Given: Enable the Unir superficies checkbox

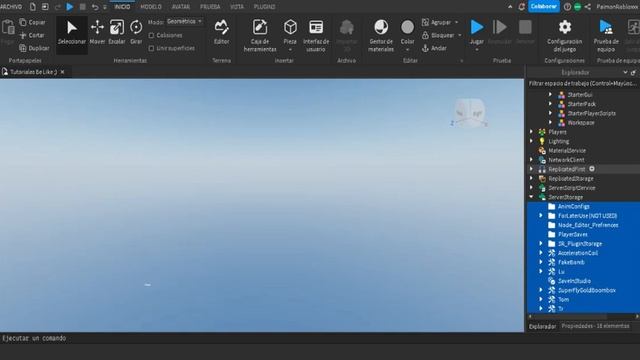Looking at the screenshot, I should pos(151,48).
